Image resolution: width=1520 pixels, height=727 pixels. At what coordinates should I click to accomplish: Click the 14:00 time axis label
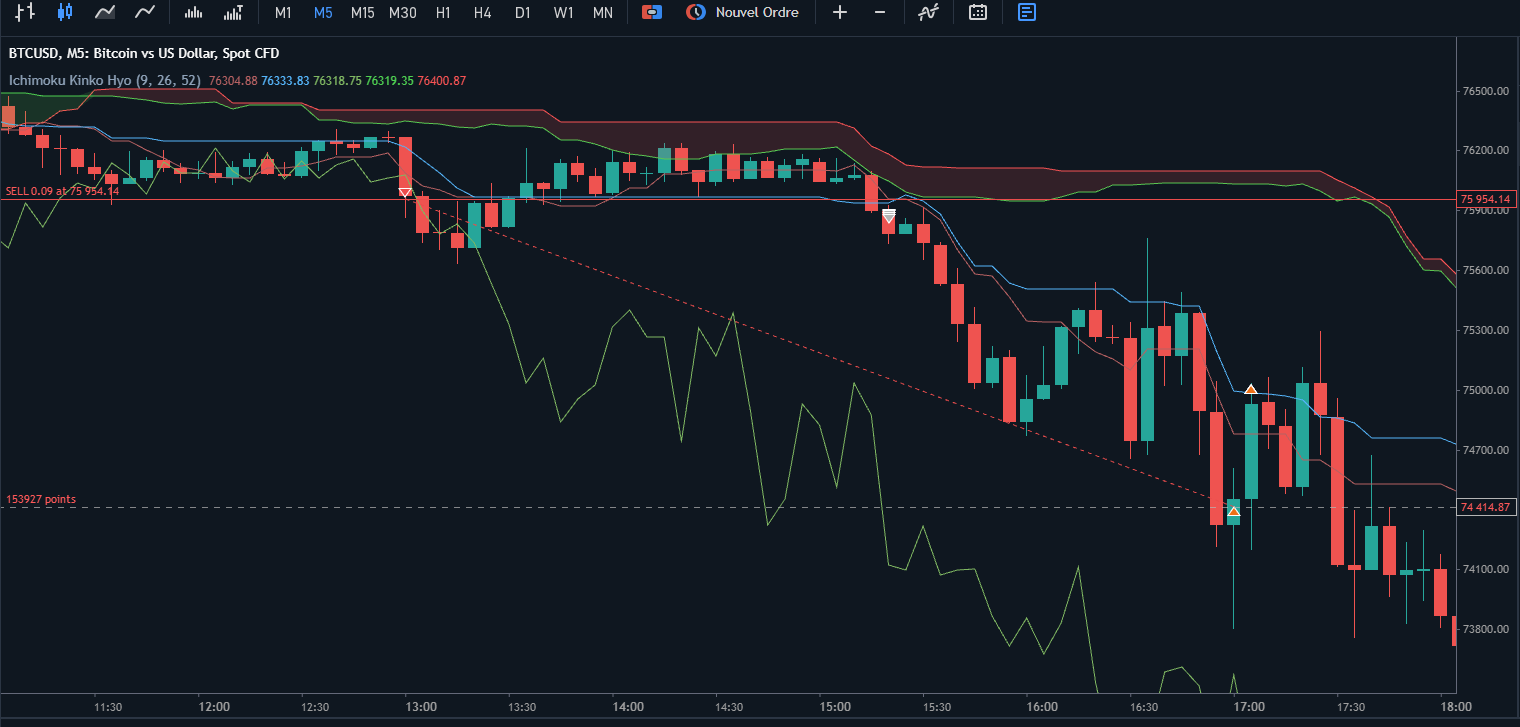pyautogui.click(x=628, y=707)
